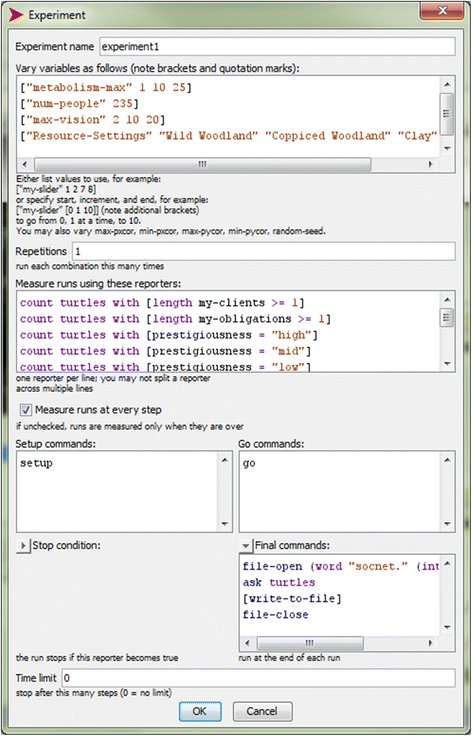Image resolution: width=472 pixels, height=736 pixels.
Task: Click right arrow of Final commands horizontal scrollbar
Action: [432, 643]
